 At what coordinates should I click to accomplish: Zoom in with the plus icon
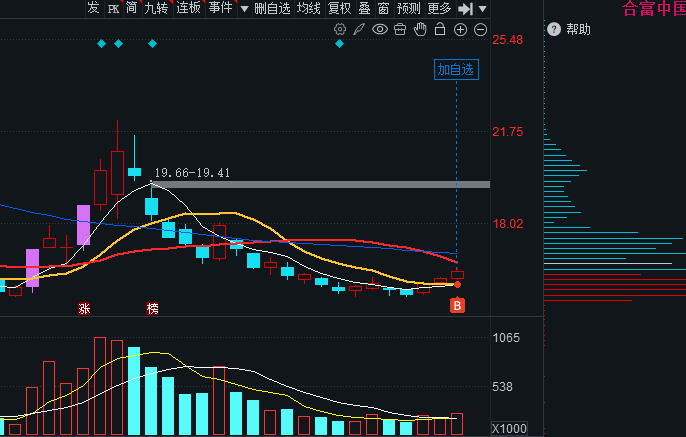point(460,30)
